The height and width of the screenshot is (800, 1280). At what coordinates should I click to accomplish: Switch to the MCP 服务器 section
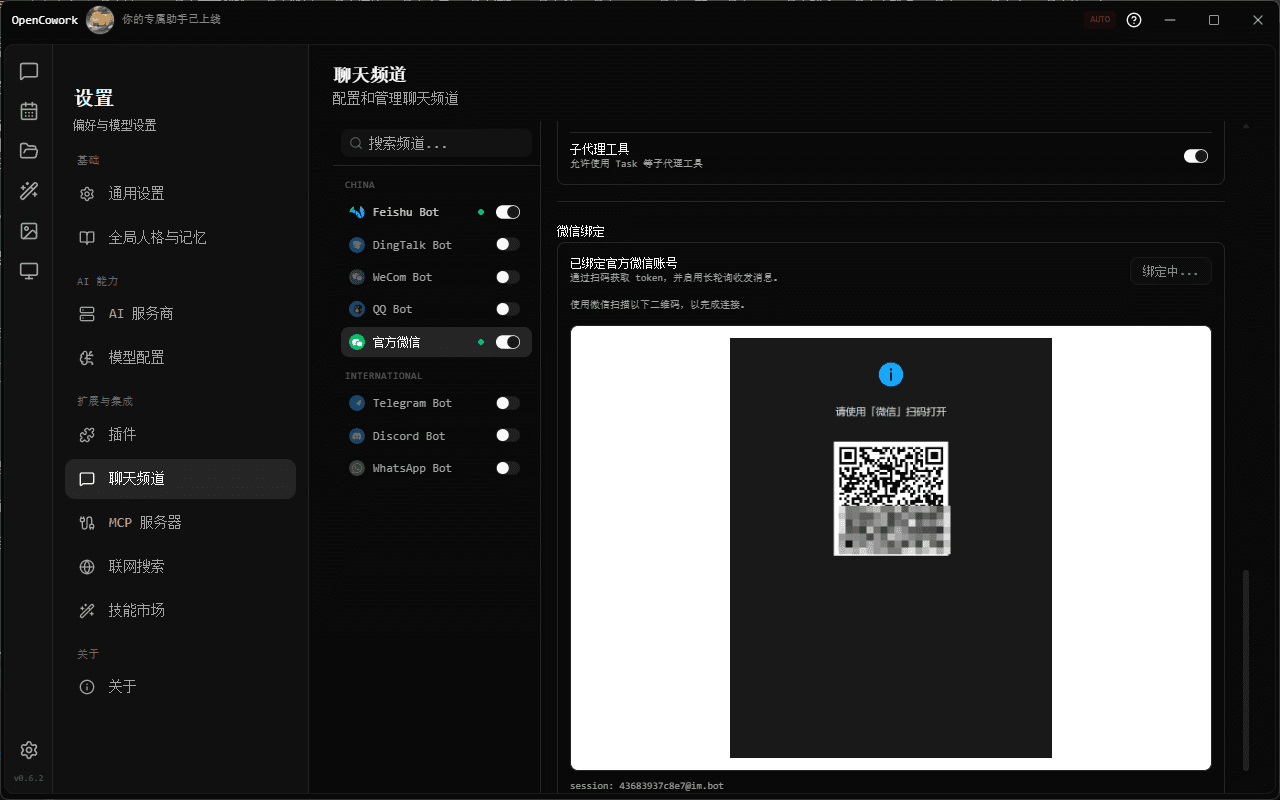coord(180,522)
